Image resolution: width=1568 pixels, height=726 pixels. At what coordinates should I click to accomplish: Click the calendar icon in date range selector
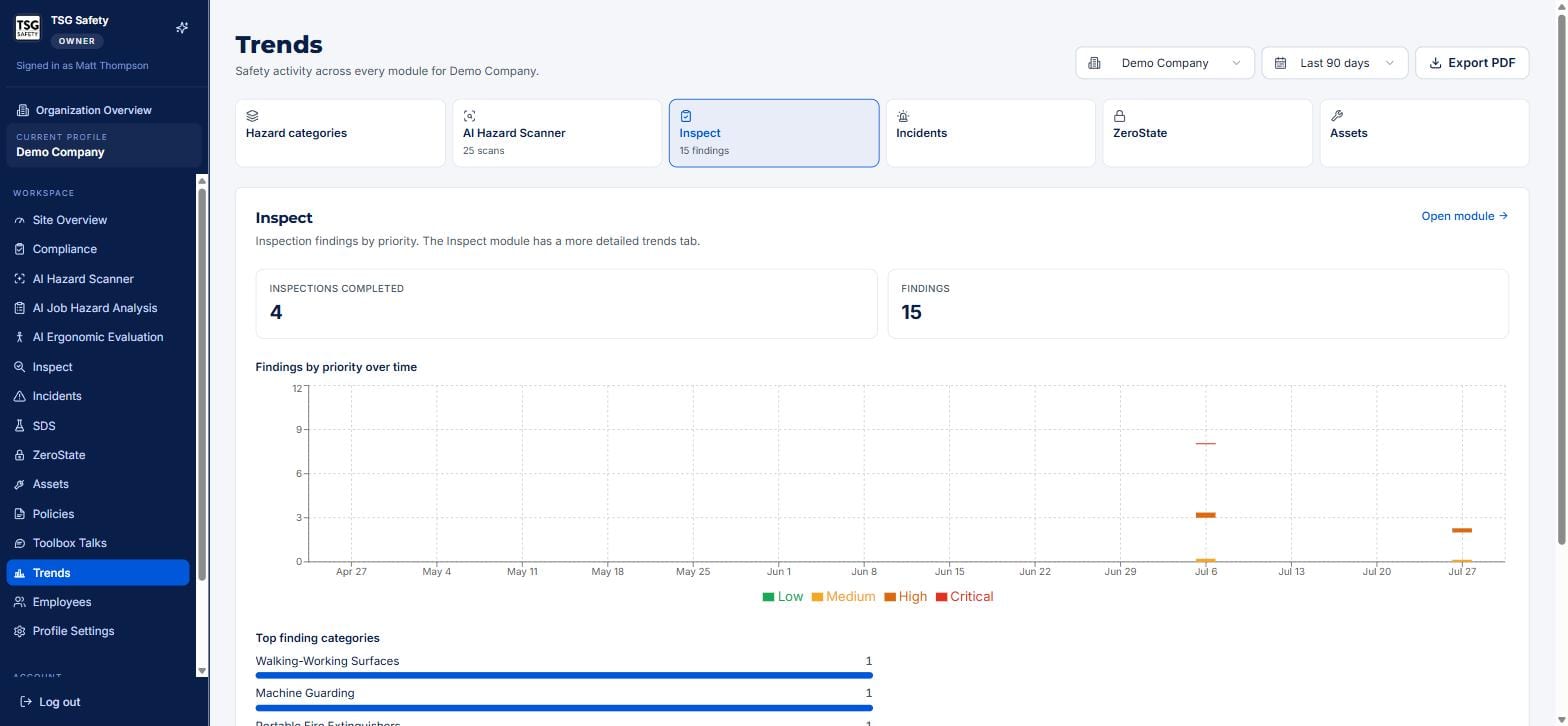[x=1280, y=63]
